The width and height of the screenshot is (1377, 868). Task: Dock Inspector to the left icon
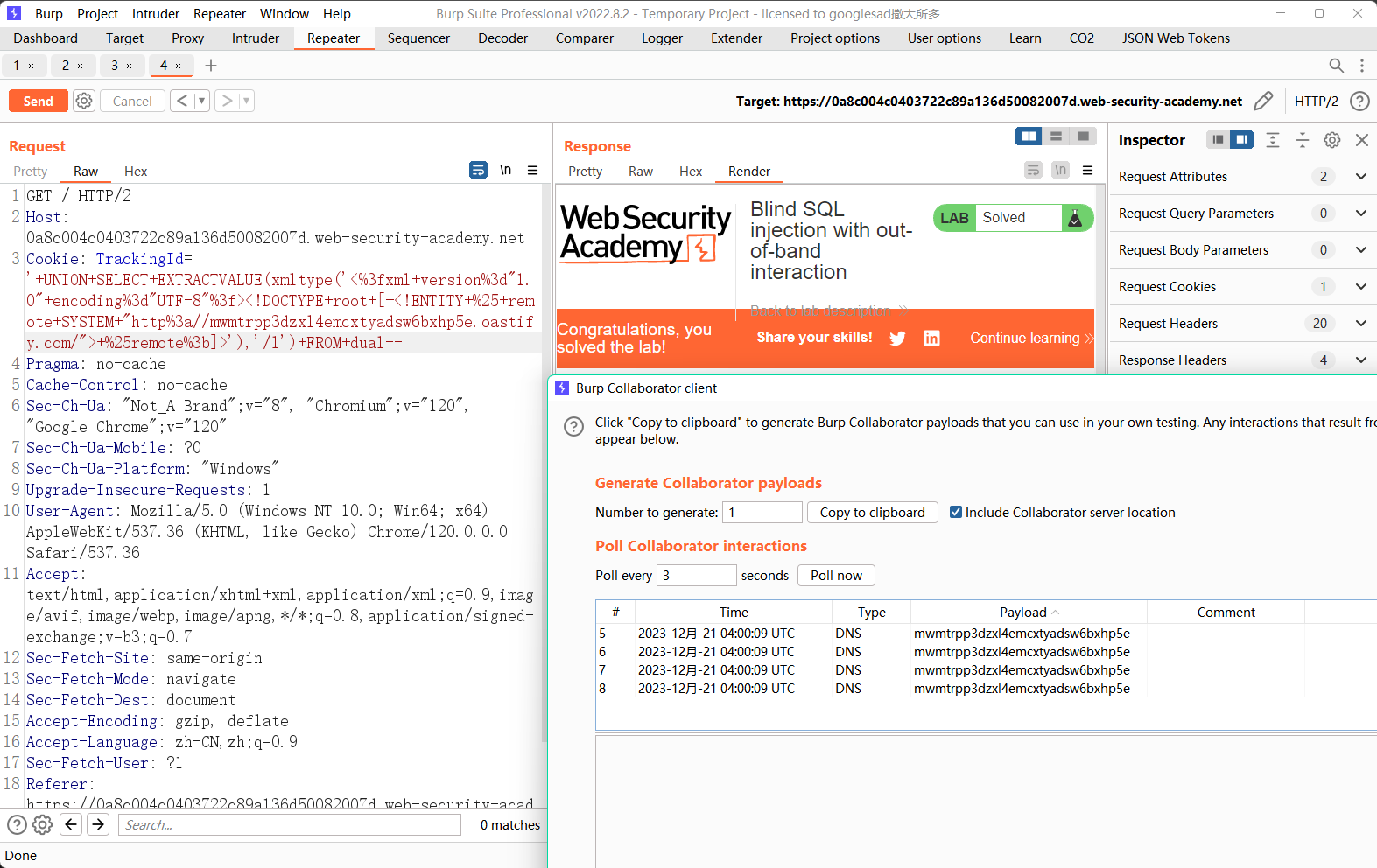point(1218,140)
